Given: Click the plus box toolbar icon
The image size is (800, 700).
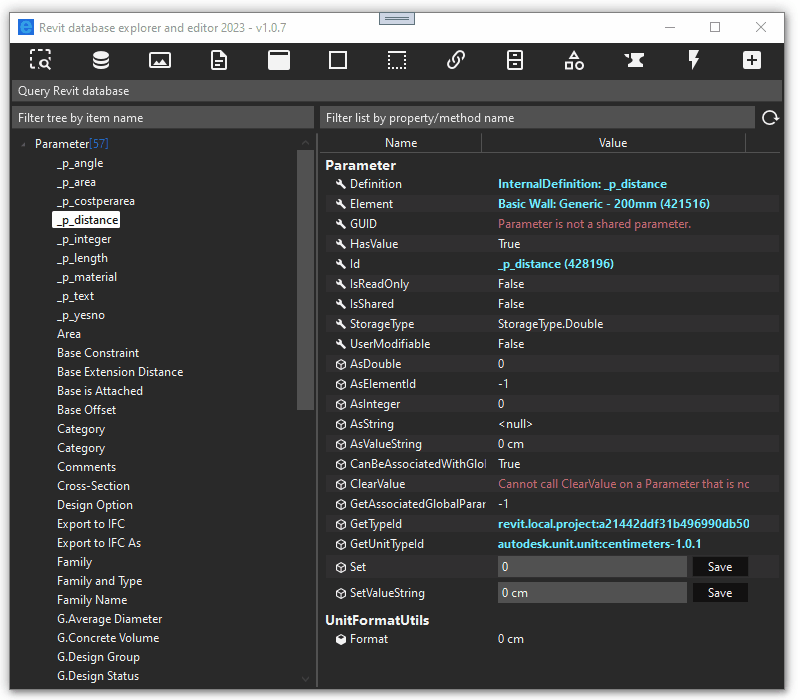Looking at the screenshot, I should coord(752,60).
